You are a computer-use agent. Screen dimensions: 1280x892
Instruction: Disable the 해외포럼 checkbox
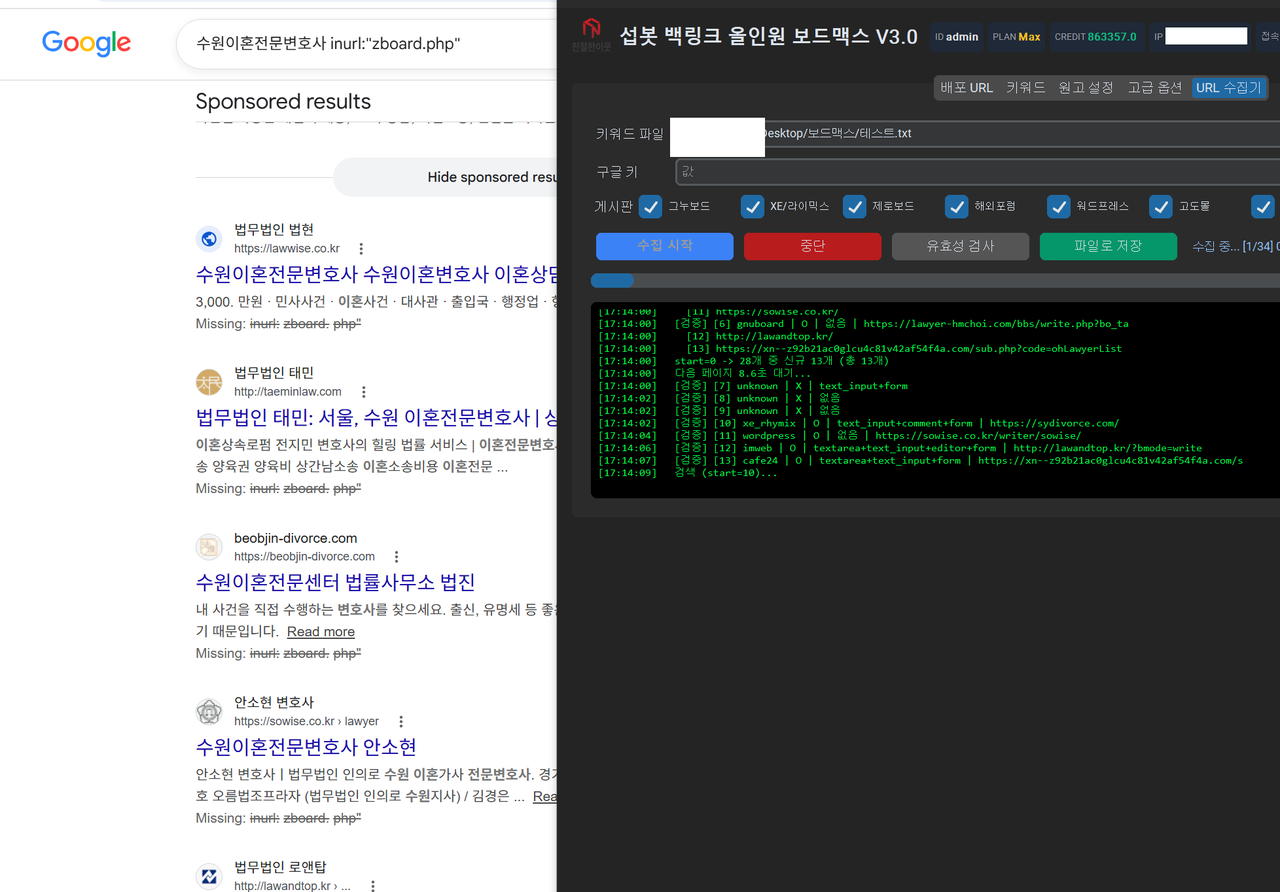956,206
